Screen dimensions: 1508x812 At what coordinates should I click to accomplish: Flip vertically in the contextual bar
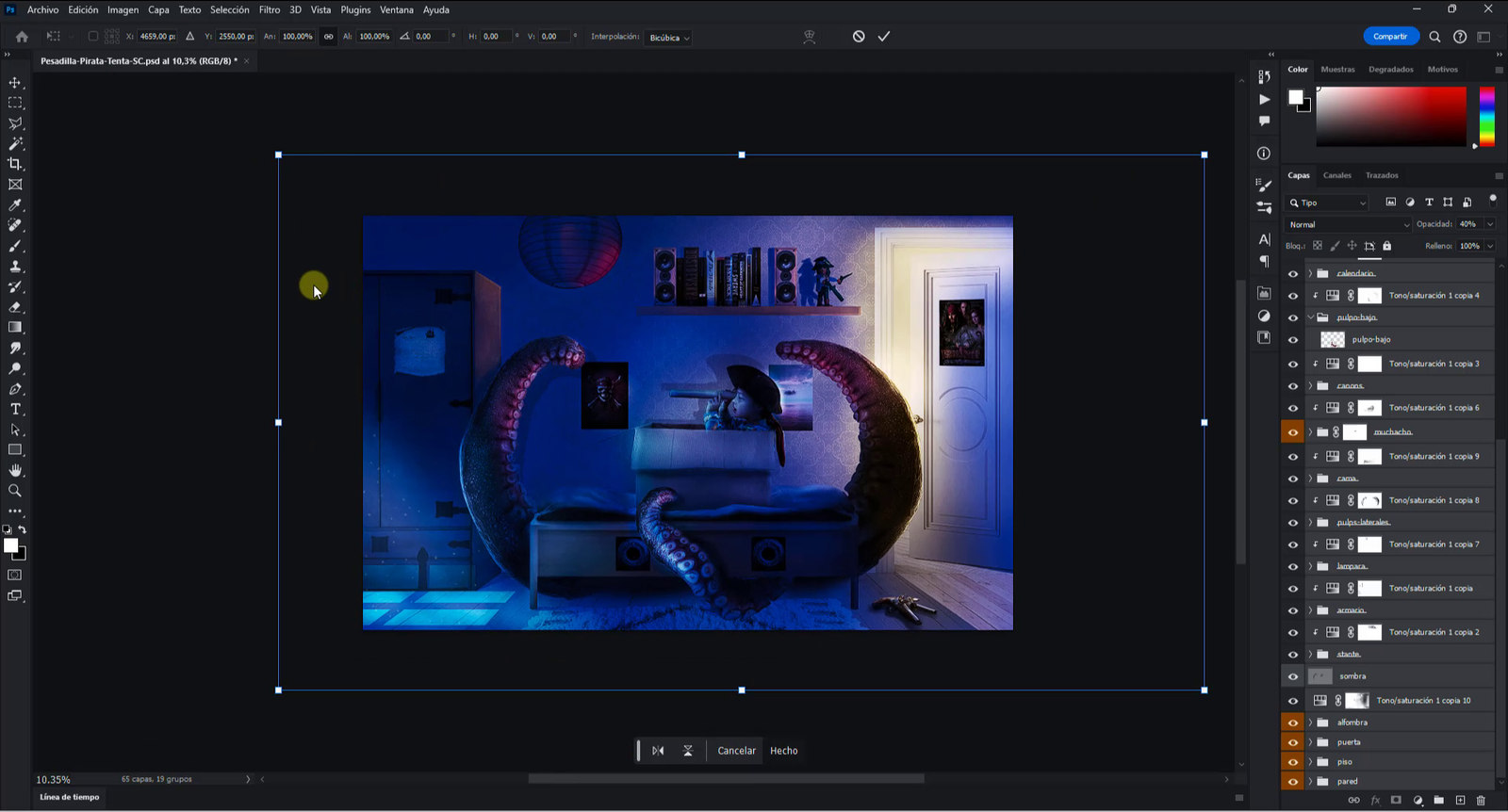pyautogui.click(x=688, y=751)
